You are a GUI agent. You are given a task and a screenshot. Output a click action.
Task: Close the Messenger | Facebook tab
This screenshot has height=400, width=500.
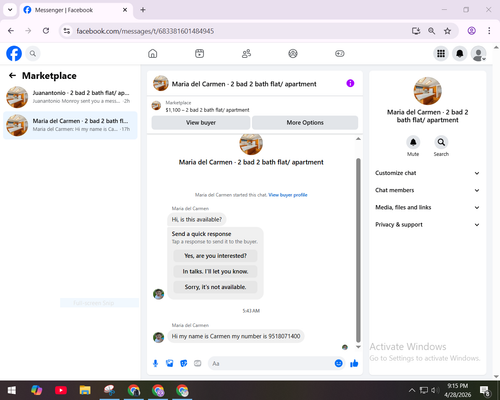point(125,10)
